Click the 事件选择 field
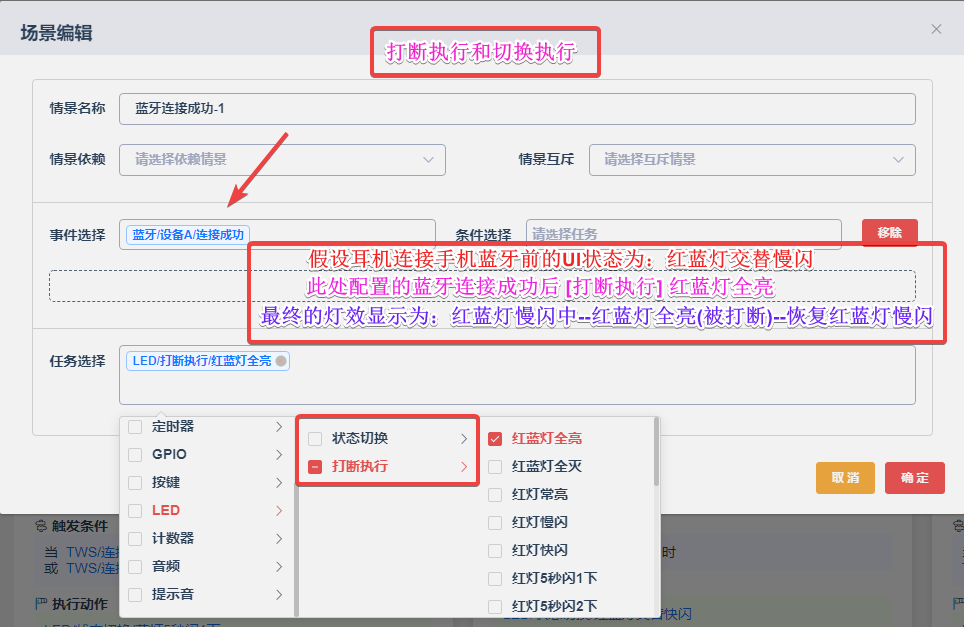This screenshot has width=964, height=627. click(277, 234)
